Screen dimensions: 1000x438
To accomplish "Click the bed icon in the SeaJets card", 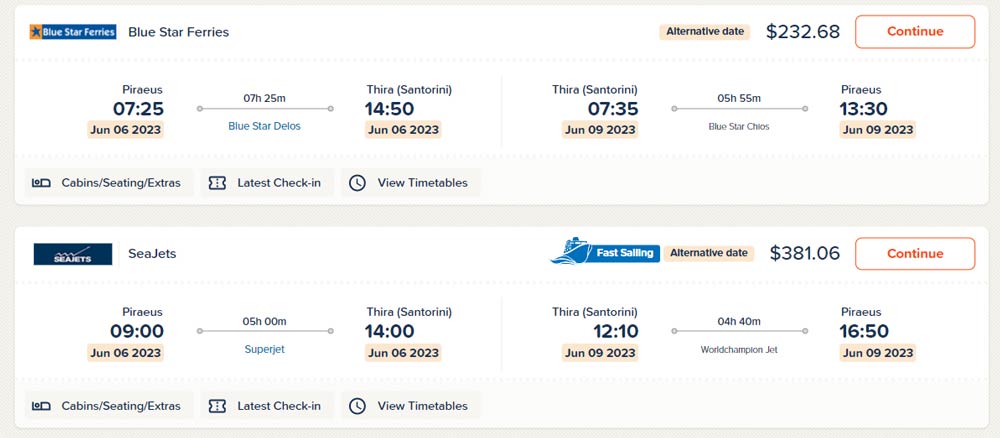I will point(41,406).
